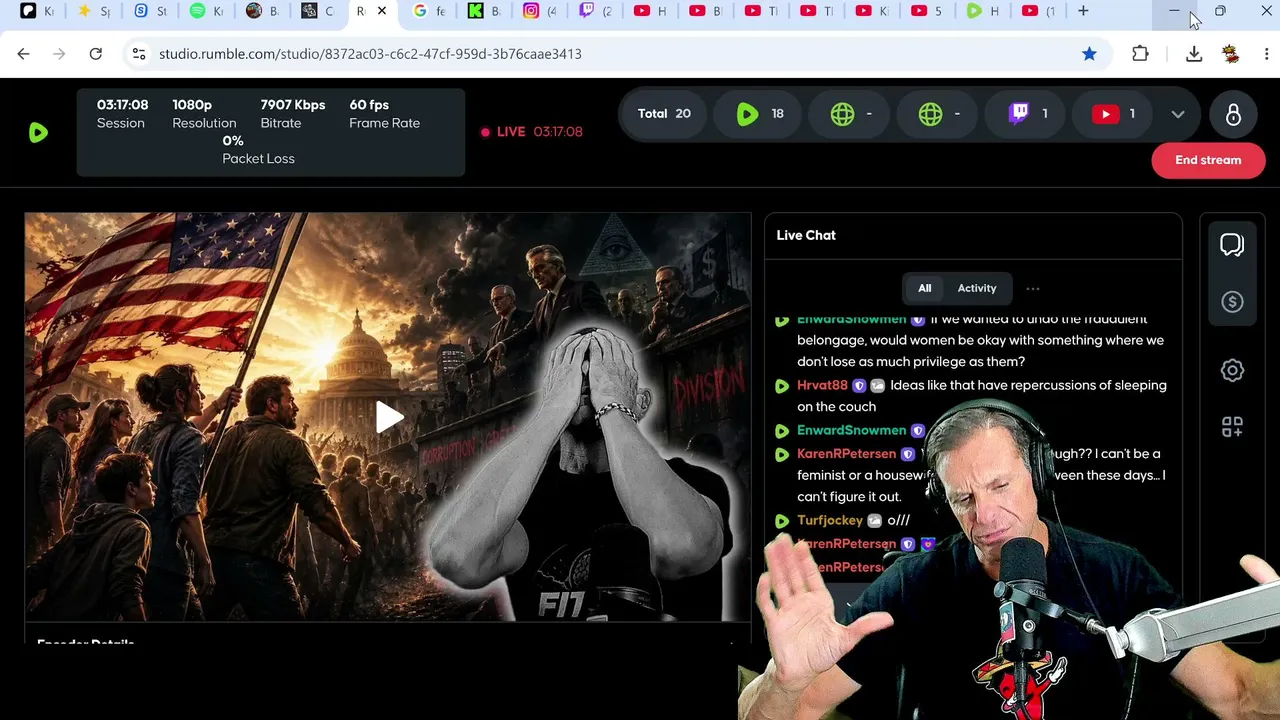The width and height of the screenshot is (1280, 720).
Task: Click the Rumble logo in the studio header
Action: click(x=38, y=132)
